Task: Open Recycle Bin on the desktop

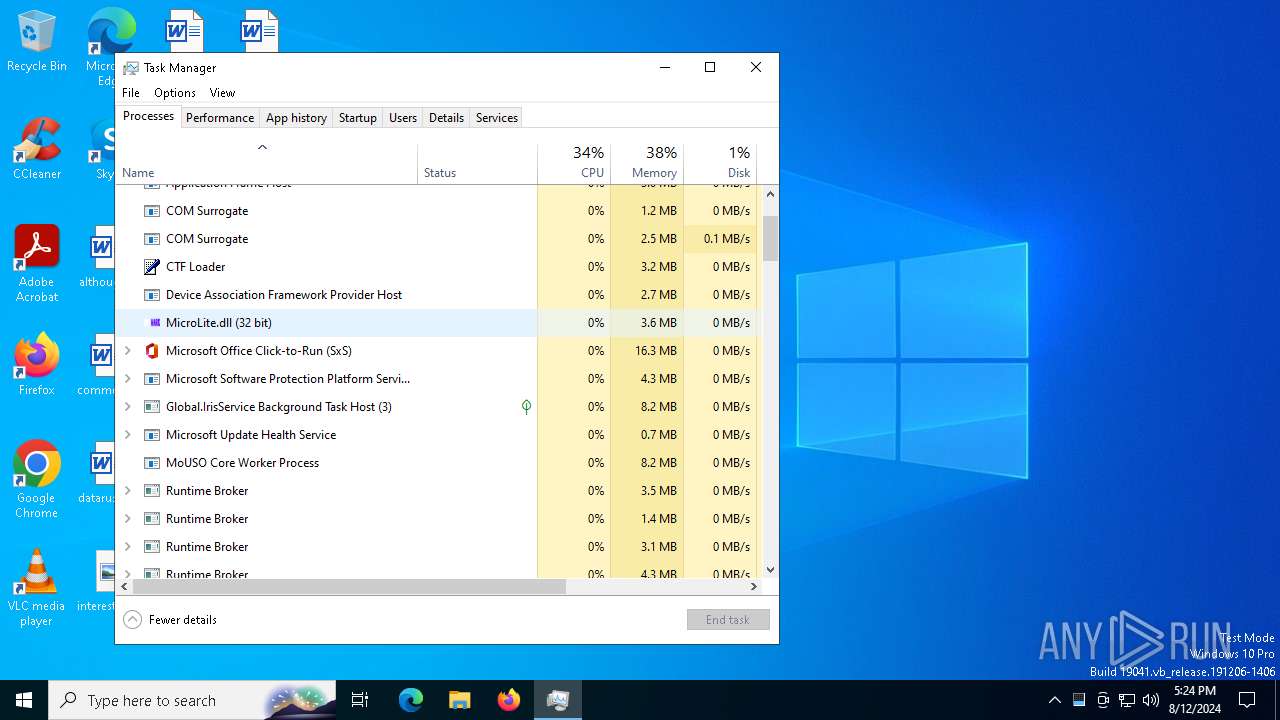Action: [x=37, y=42]
